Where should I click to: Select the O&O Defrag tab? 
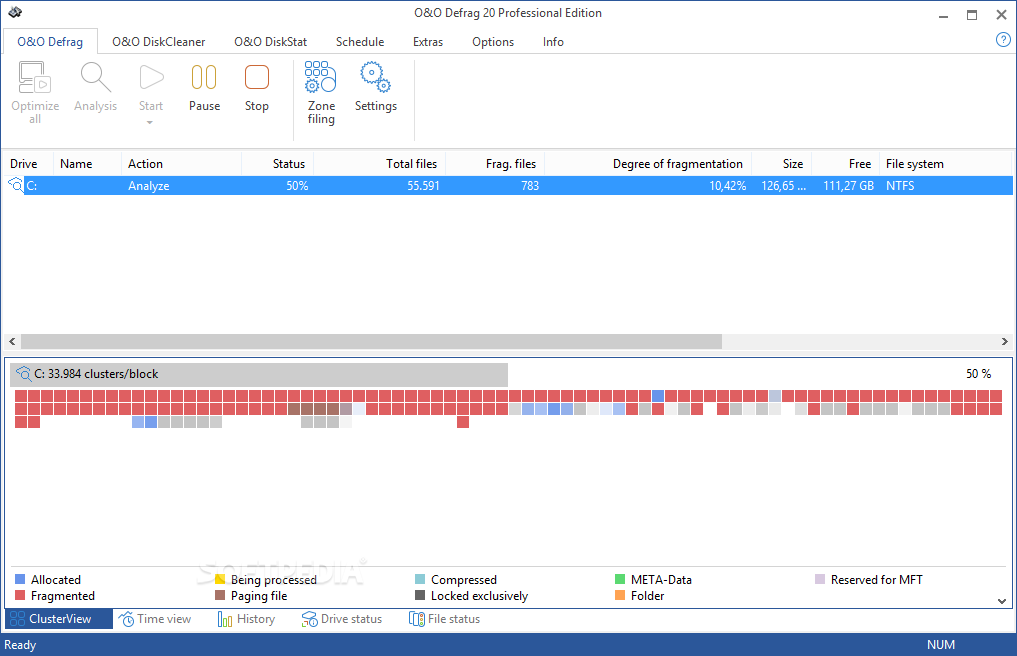(x=50, y=42)
